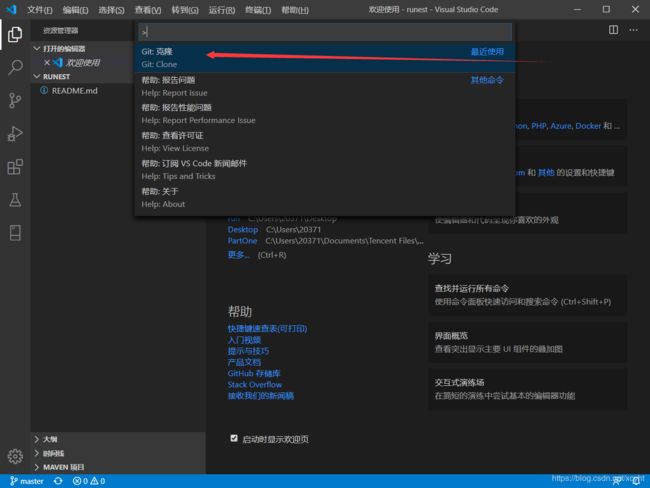
Task: Click the 交互式演练场 card
Action: pyautogui.click(x=527, y=389)
